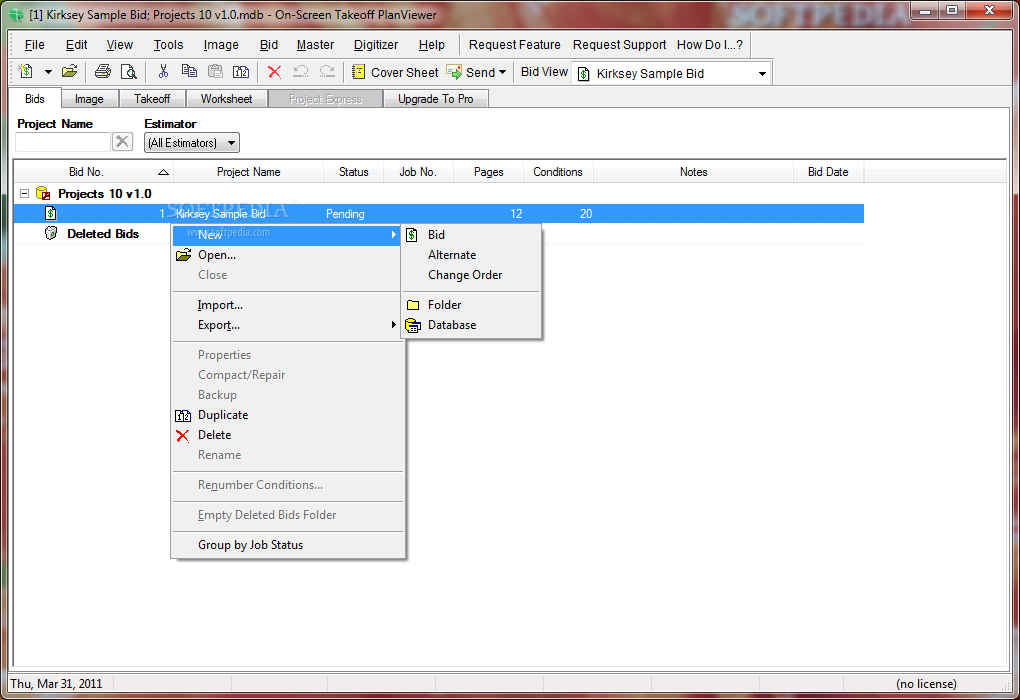Choose Folder from the New submenu
The width and height of the screenshot is (1020, 700).
pos(472,305)
